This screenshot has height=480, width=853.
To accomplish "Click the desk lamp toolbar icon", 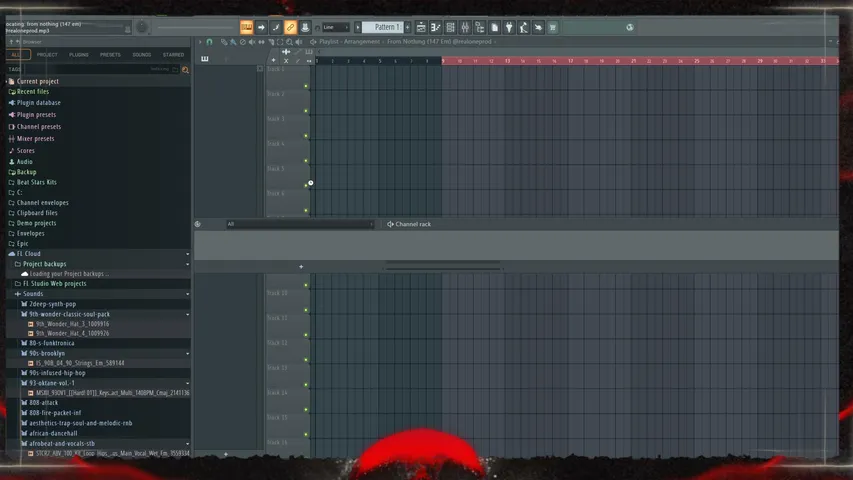I will [x=523, y=27].
